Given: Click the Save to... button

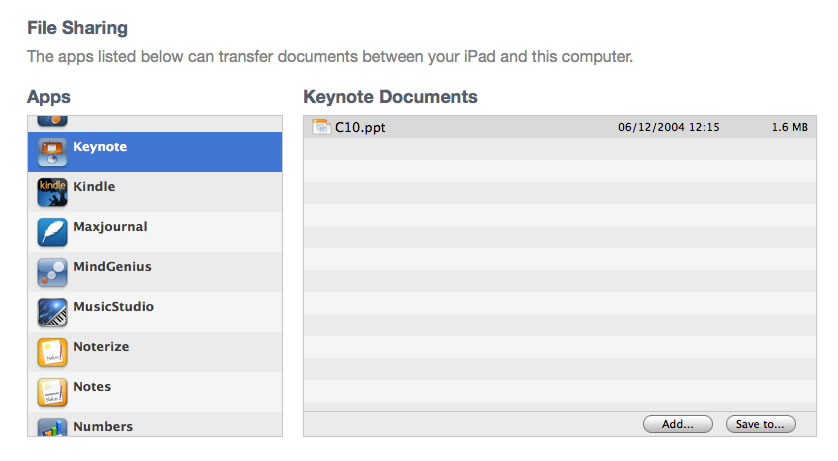Looking at the screenshot, I should point(761,424).
